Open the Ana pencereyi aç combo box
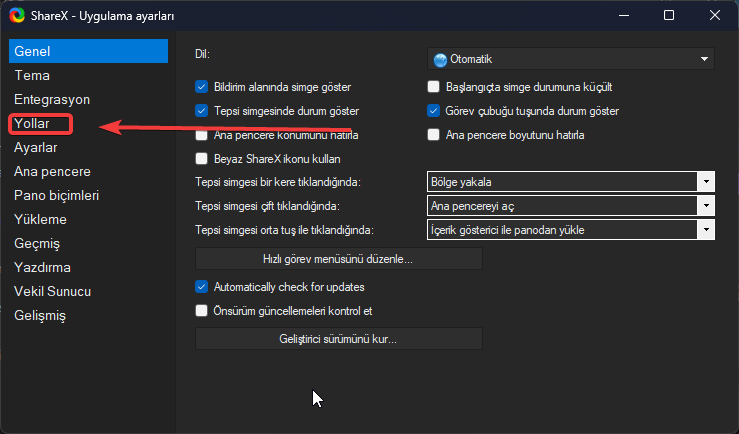This screenshot has height=434, width=739. (571, 206)
